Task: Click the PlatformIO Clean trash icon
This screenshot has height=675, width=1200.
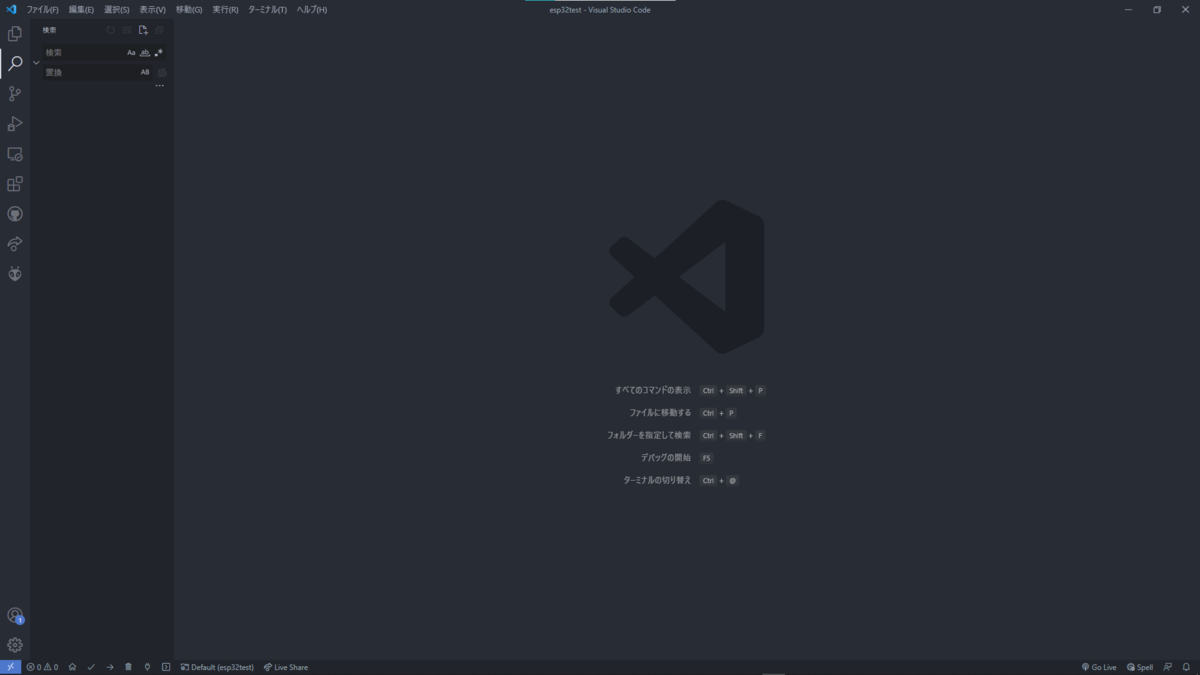Action: 128,667
